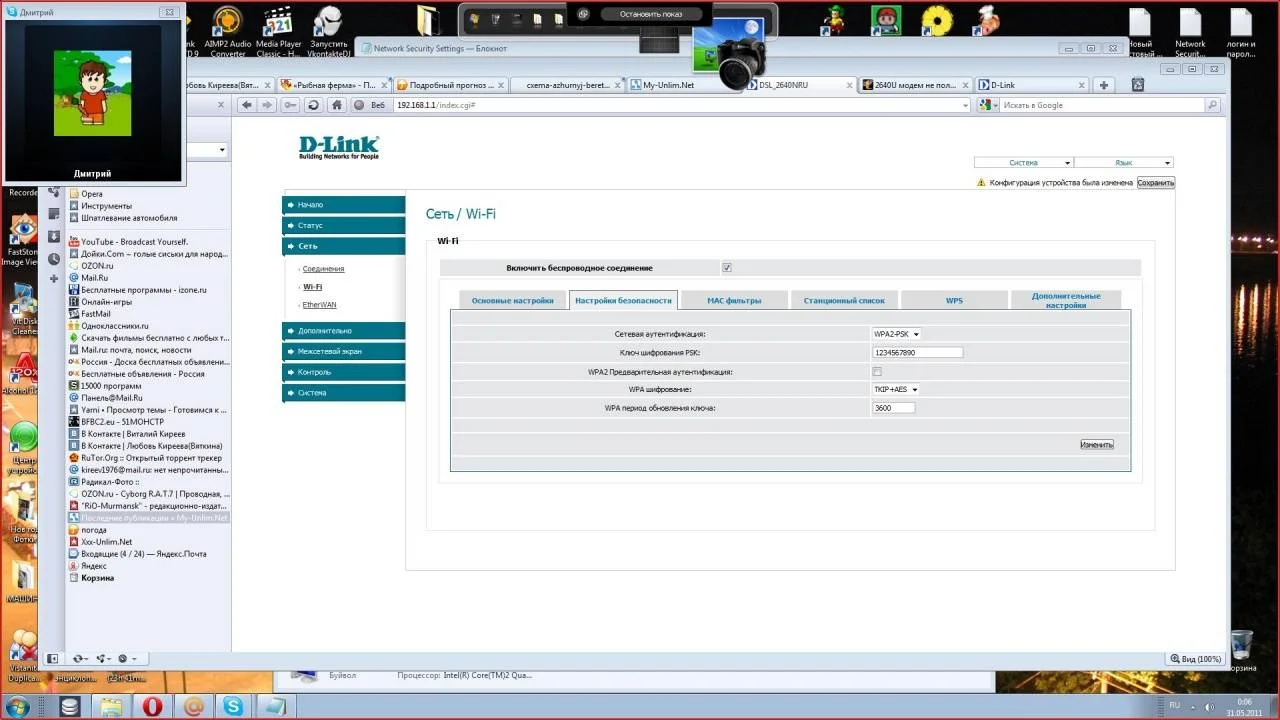Viewport: 1280px width, 720px height.
Task: Click the WPA период обновления ключа field
Action: [x=894, y=408]
